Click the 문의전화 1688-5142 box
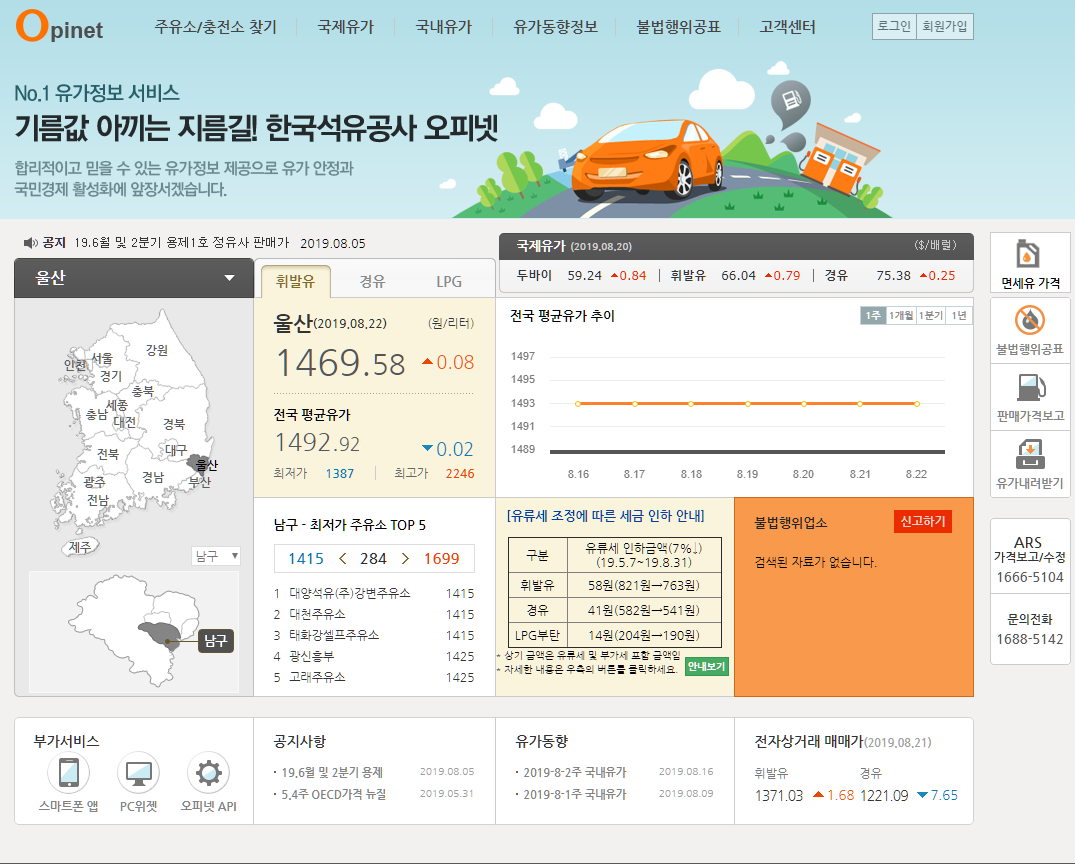 click(x=1030, y=629)
